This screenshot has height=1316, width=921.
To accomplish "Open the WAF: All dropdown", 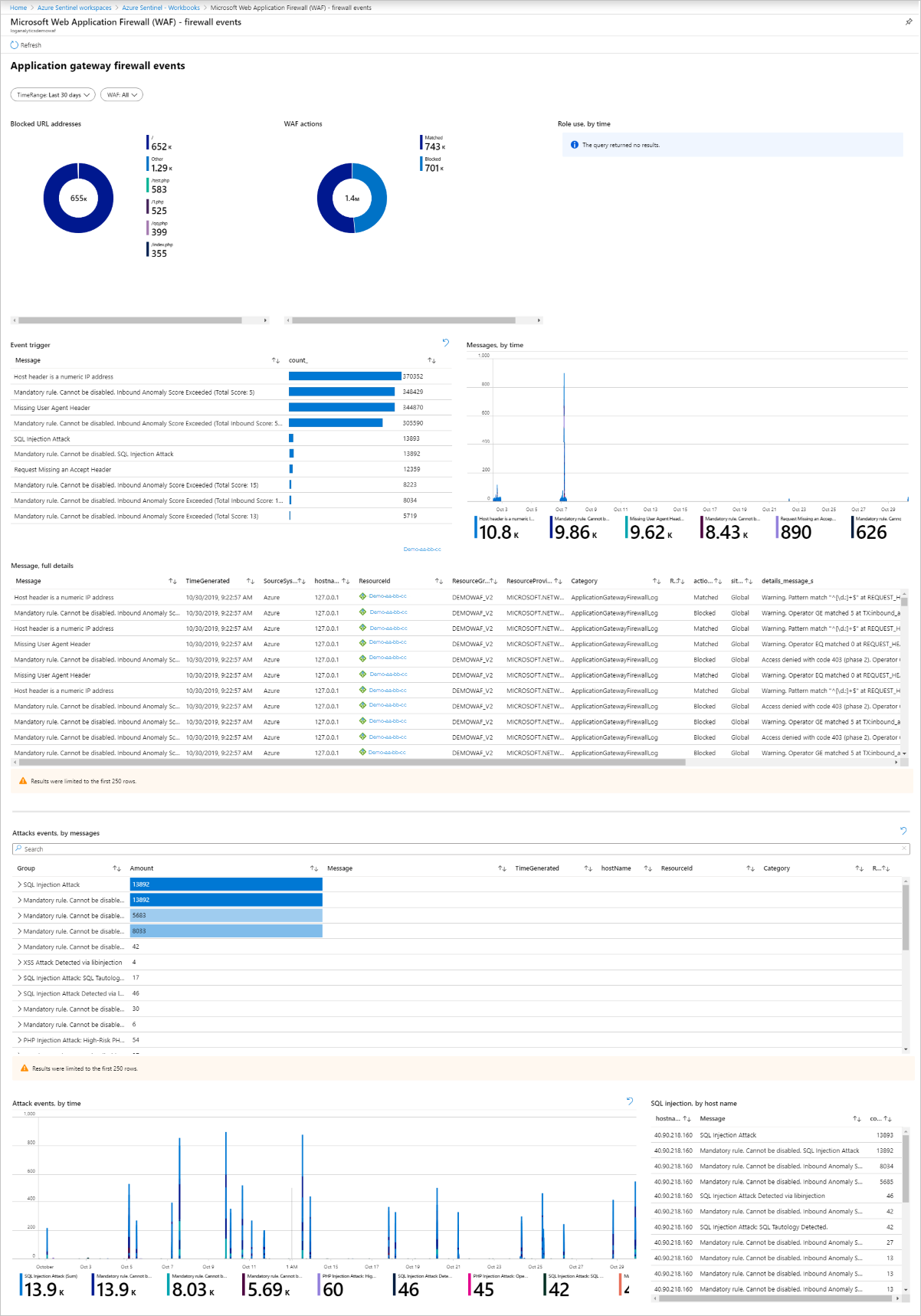I will tap(122, 95).
